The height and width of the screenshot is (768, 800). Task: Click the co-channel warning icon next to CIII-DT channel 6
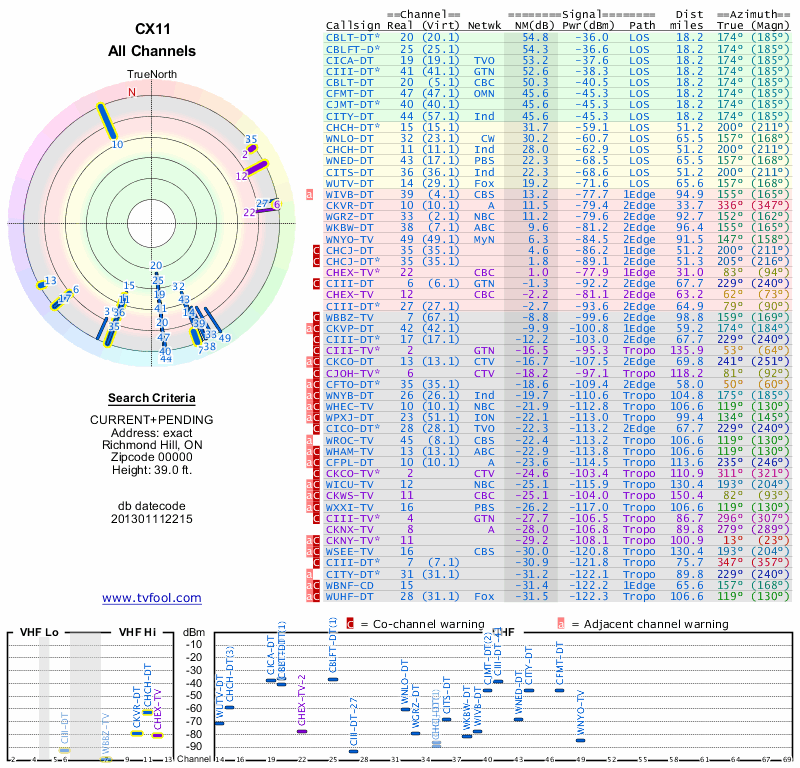[316, 283]
